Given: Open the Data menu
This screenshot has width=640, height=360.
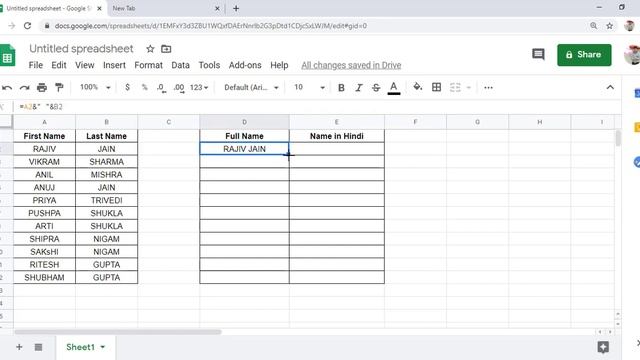Looking at the screenshot, I should pyautogui.click(x=180, y=65).
